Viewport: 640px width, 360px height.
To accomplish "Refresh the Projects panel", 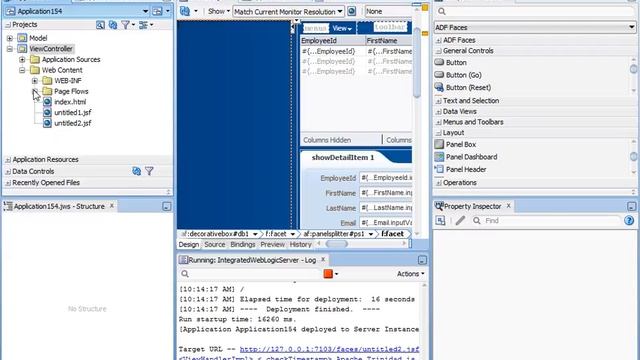I will point(113,25).
